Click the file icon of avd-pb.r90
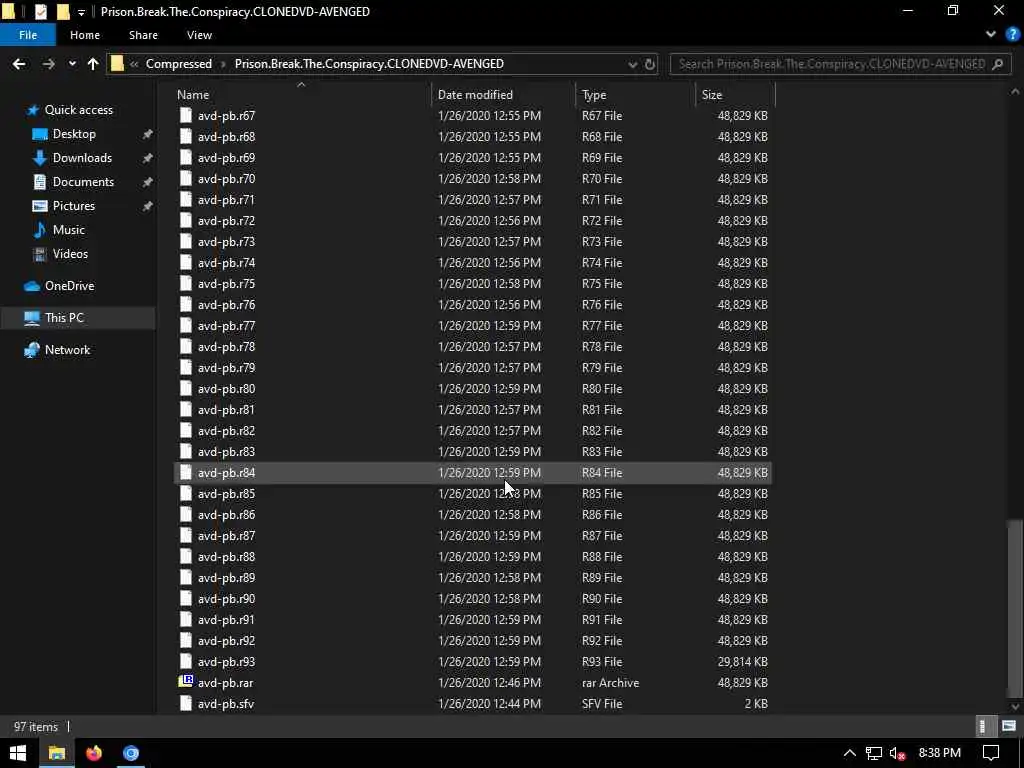This screenshot has height=768, width=1024. (x=186, y=599)
